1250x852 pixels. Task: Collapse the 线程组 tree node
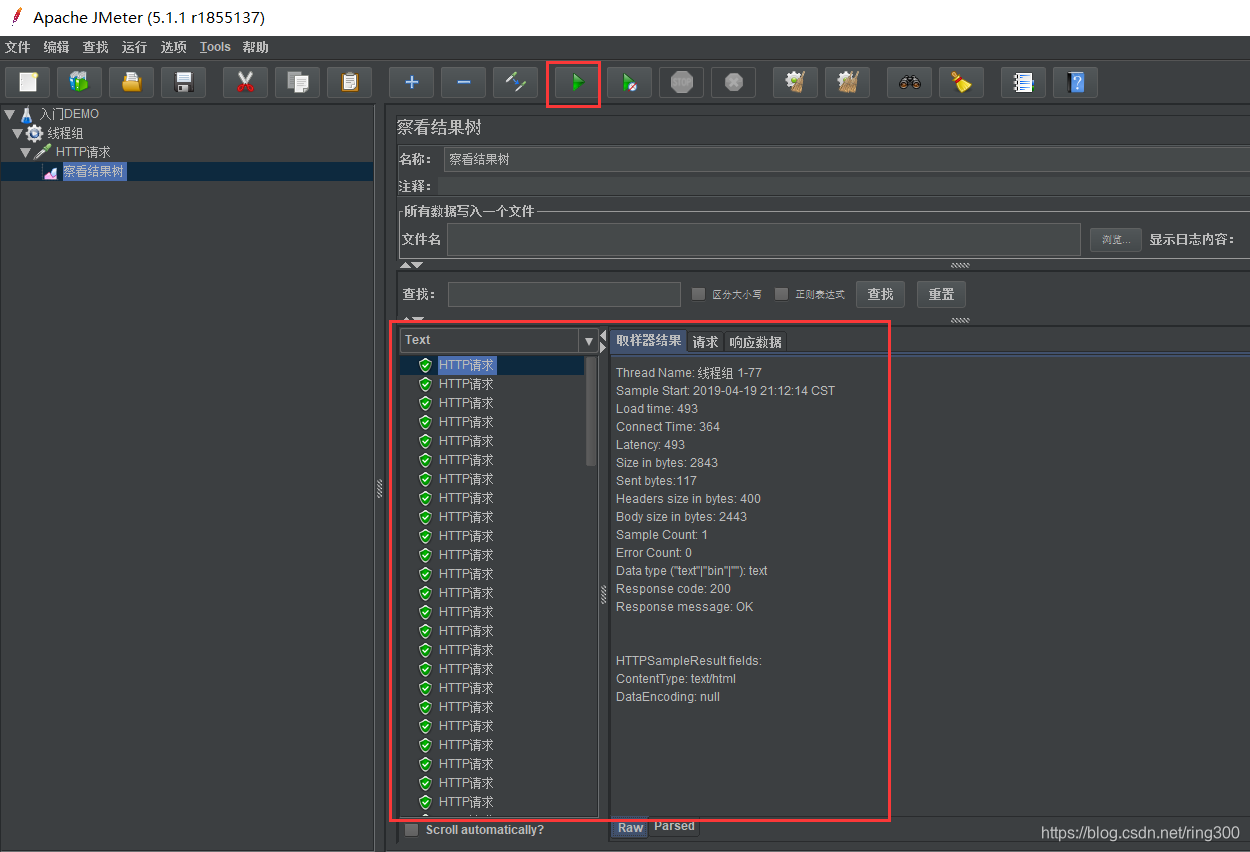(18, 133)
